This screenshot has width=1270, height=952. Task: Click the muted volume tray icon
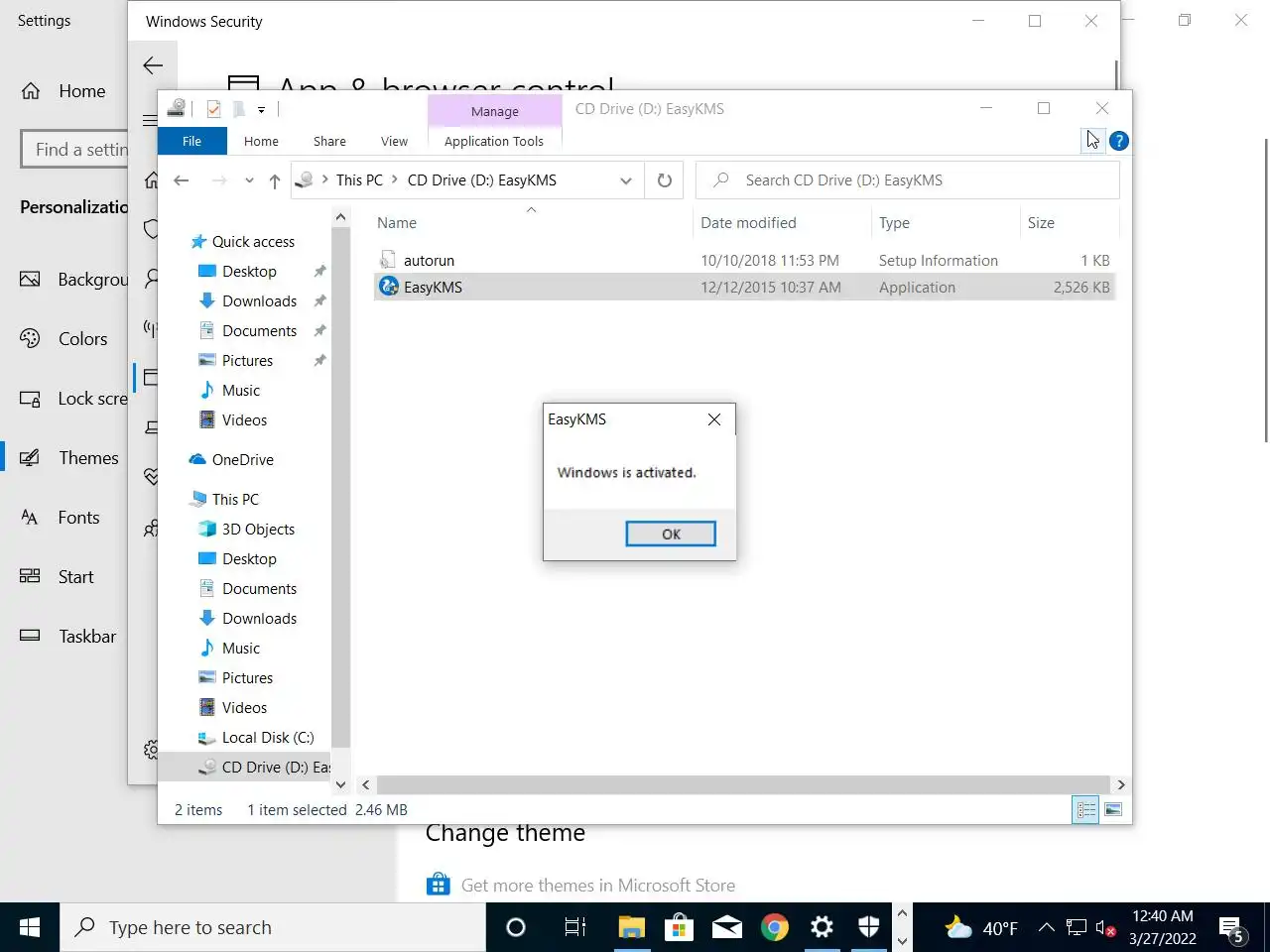pyautogui.click(x=1106, y=928)
